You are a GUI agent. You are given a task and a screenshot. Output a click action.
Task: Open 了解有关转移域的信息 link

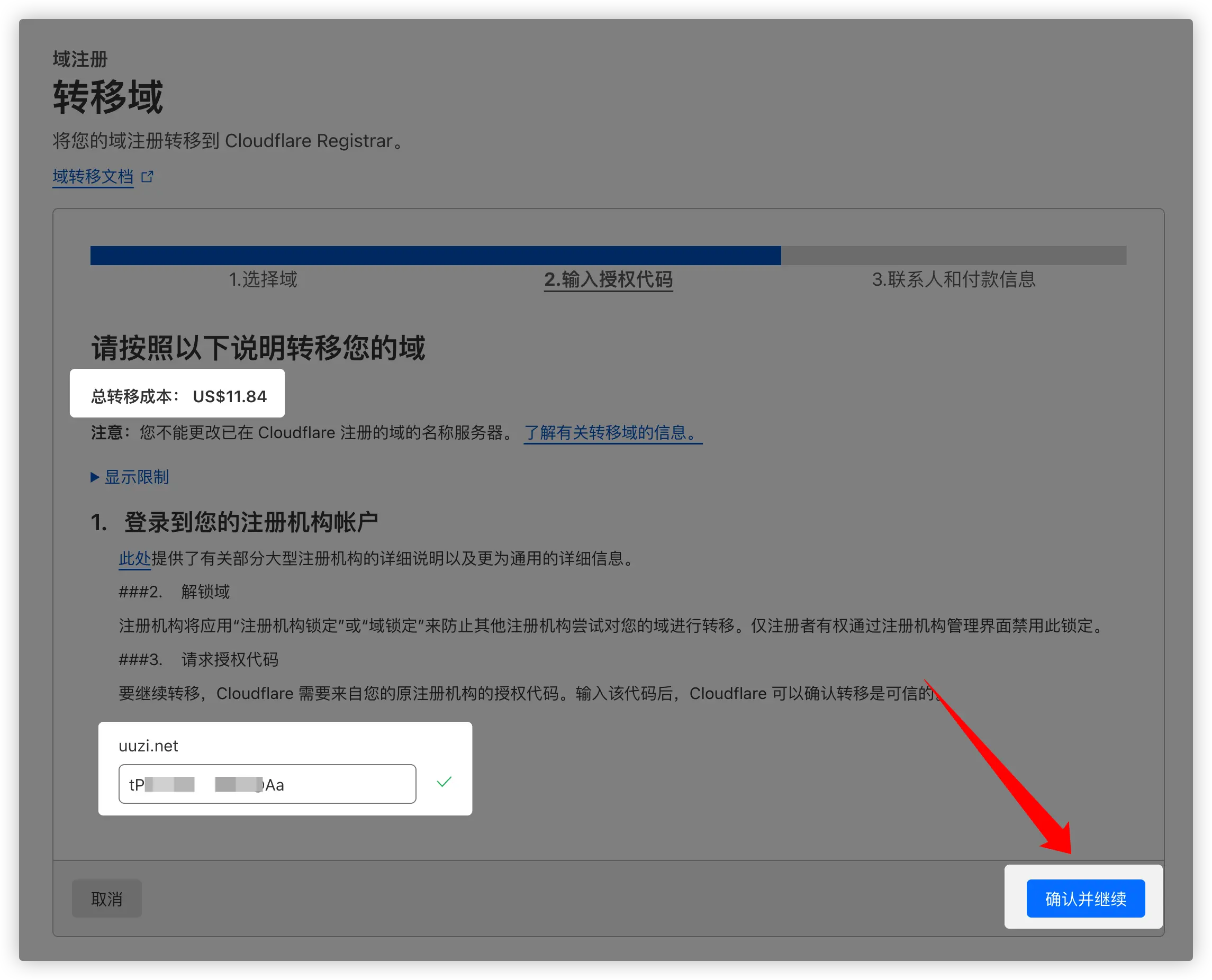pyautogui.click(x=612, y=432)
